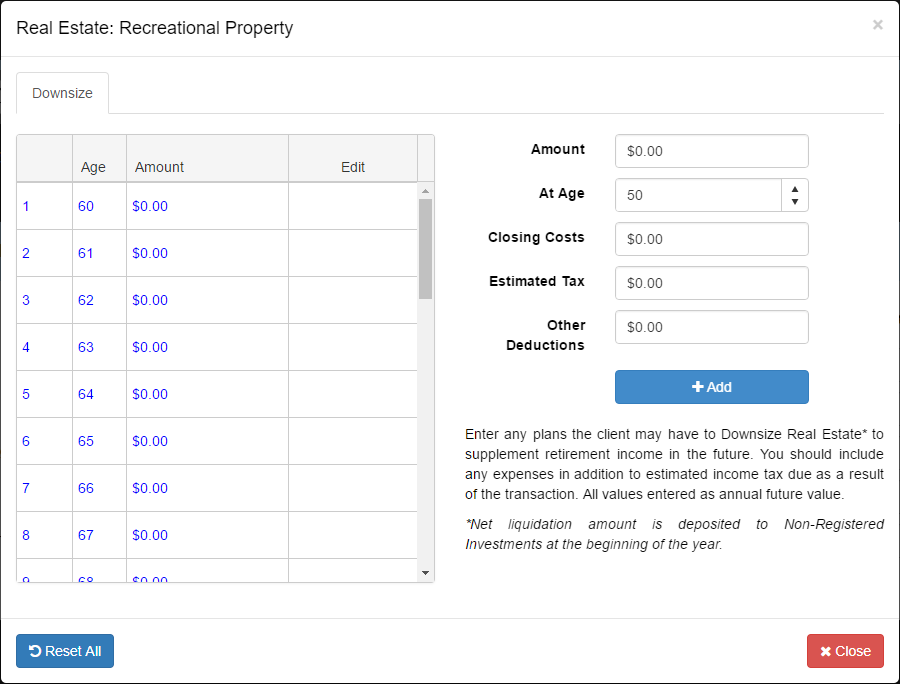Click the red Close button

tap(845, 651)
